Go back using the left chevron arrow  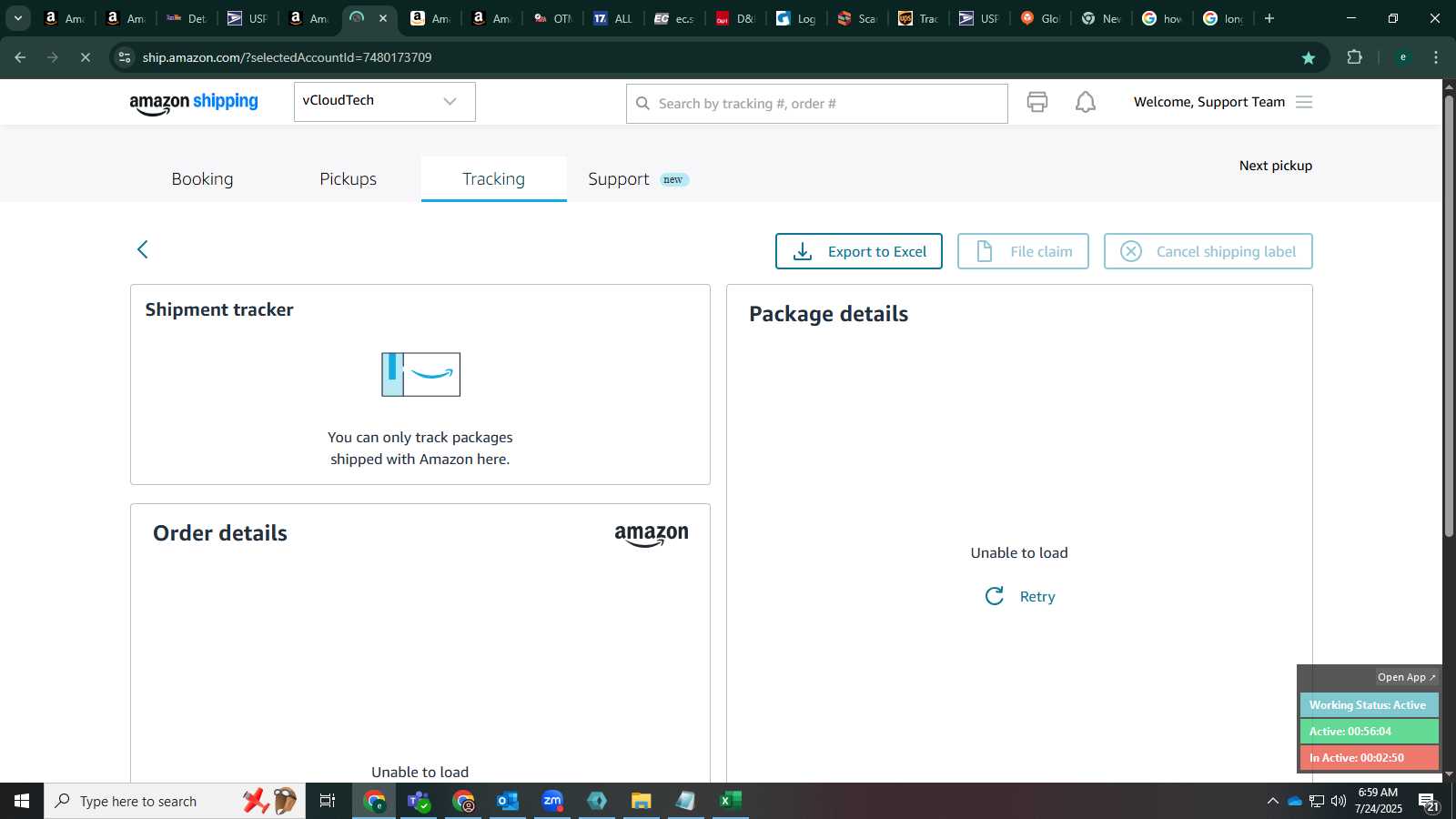143,249
